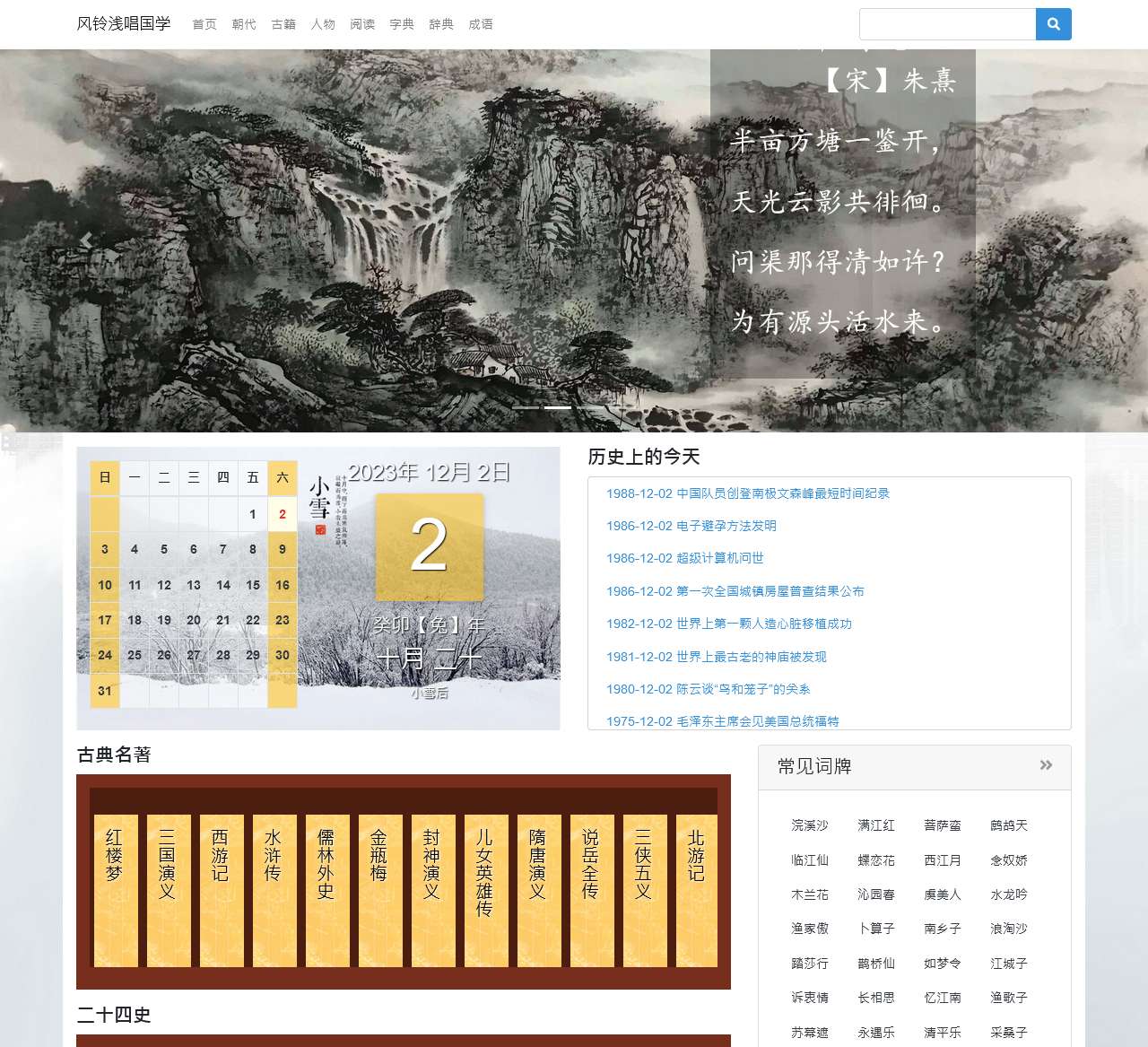Open the 临江仙 cipai link

point(810,860)
